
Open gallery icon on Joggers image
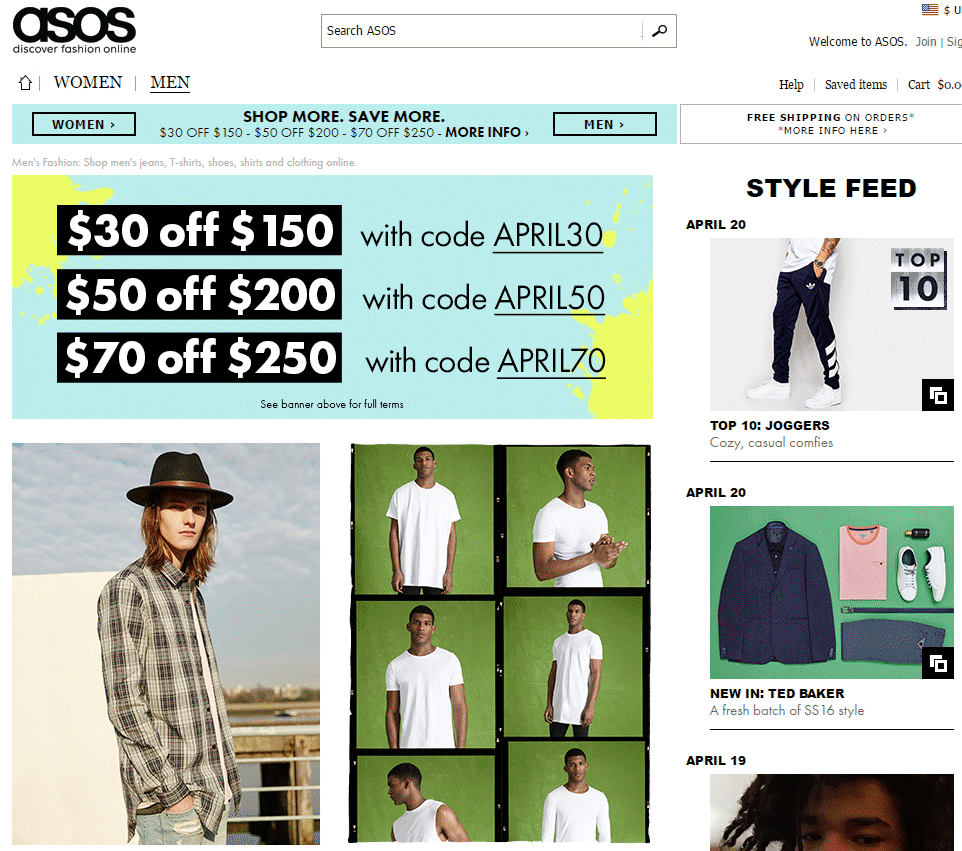pyautogui.click(x=937, y=395)
